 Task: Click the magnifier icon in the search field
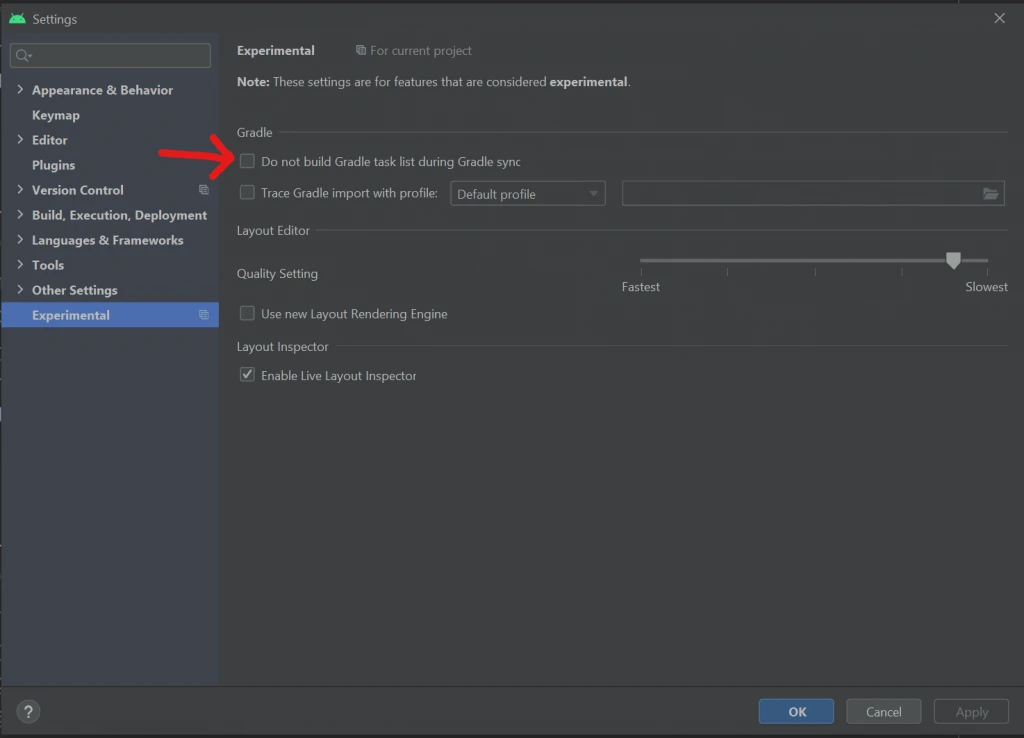(x=23, y=55)
